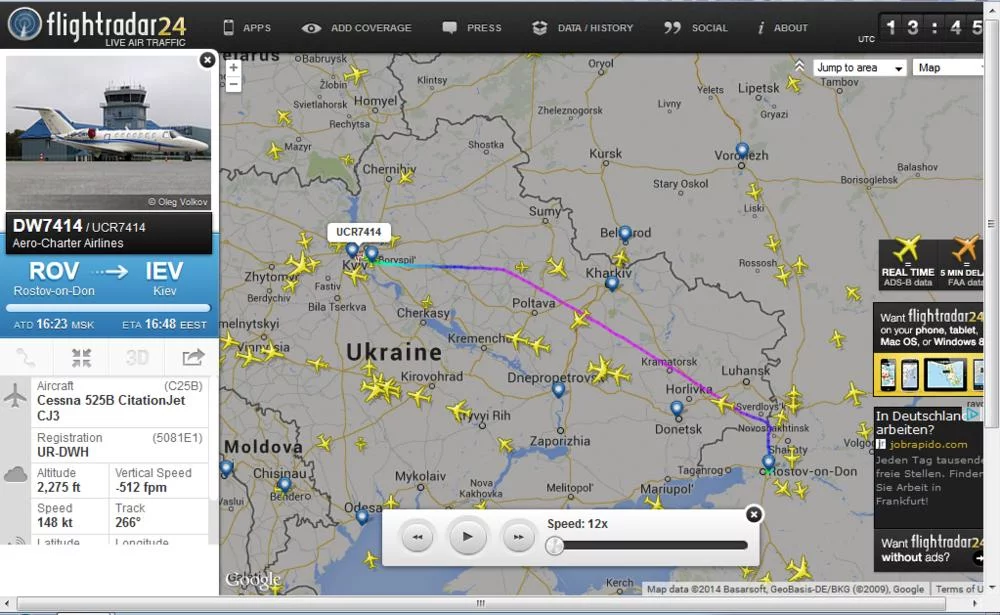The height and width of the screenshot is (615, 1000).
Task: Click the flightradar24 mobile apps ad
Action: pos(929,348)
